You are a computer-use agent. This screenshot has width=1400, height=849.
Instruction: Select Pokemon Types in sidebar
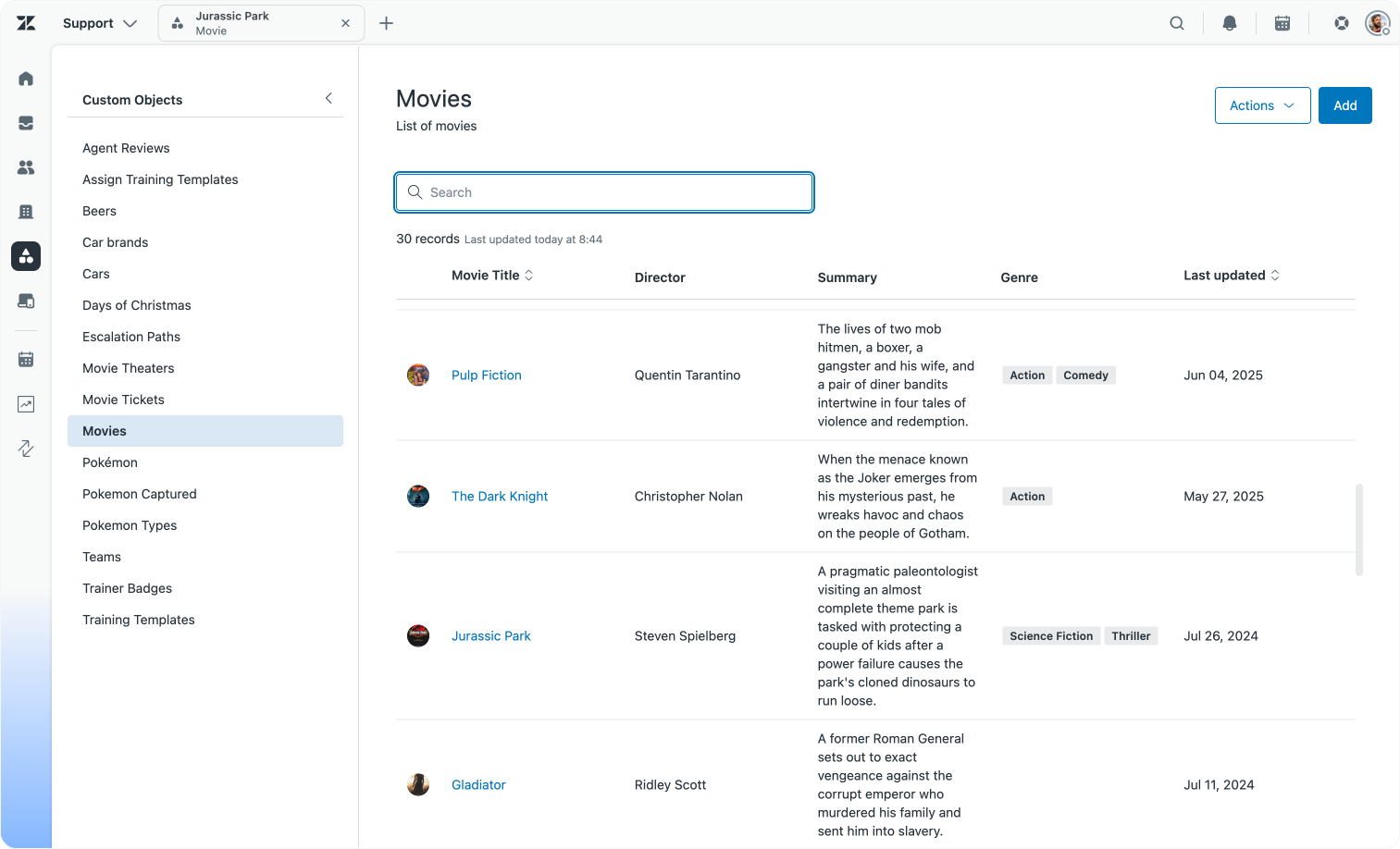pos(130,525)
